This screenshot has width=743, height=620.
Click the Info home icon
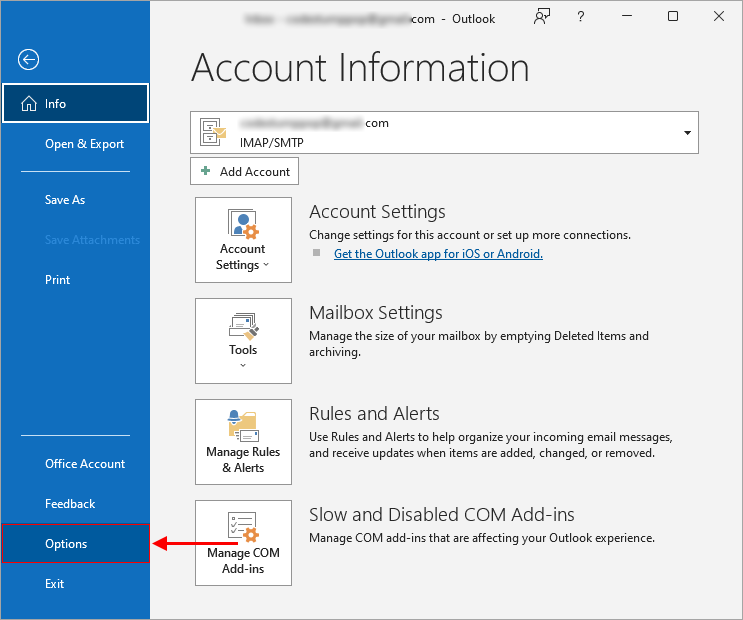[28, 104]
